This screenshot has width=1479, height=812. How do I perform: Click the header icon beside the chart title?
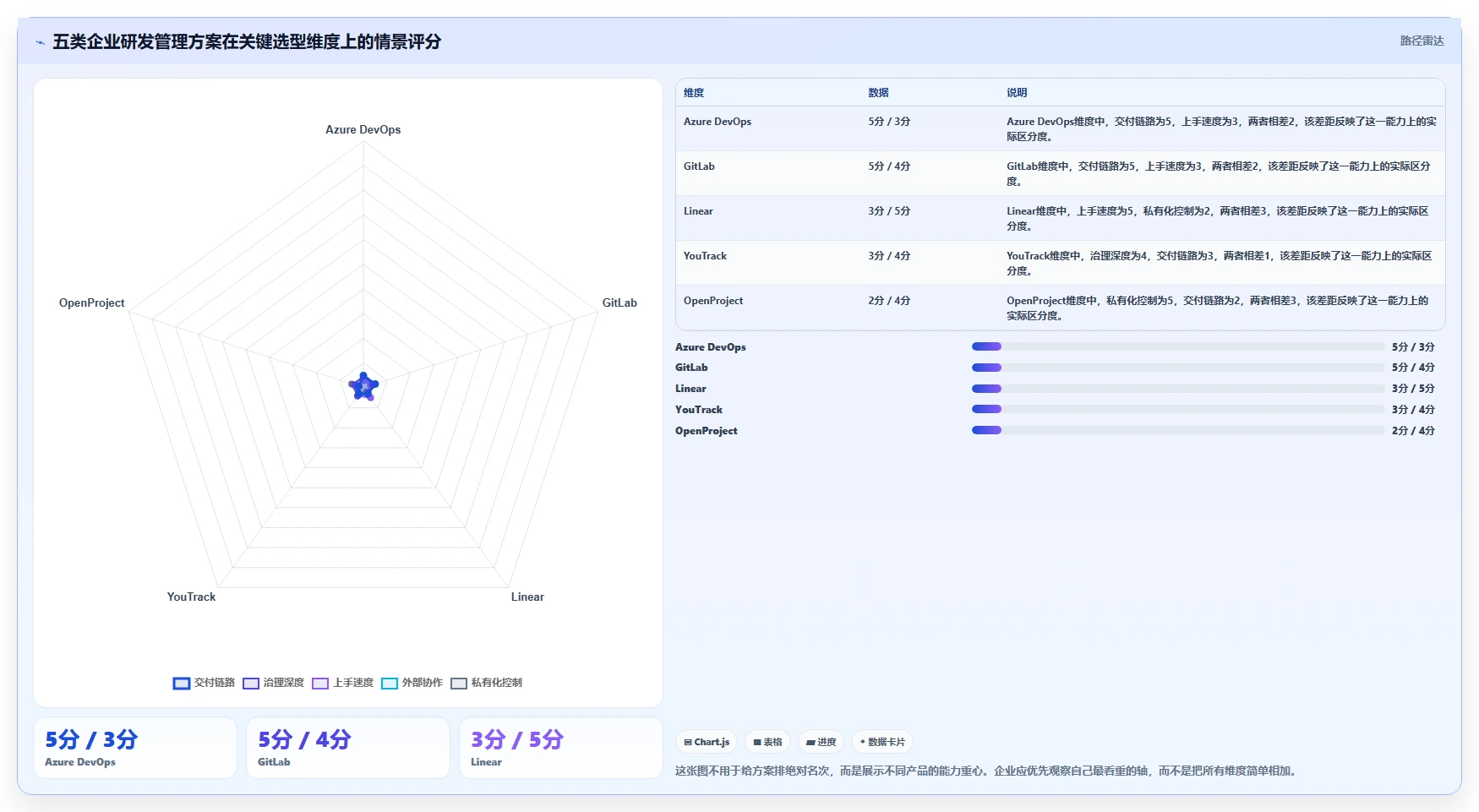pos(40,42)
